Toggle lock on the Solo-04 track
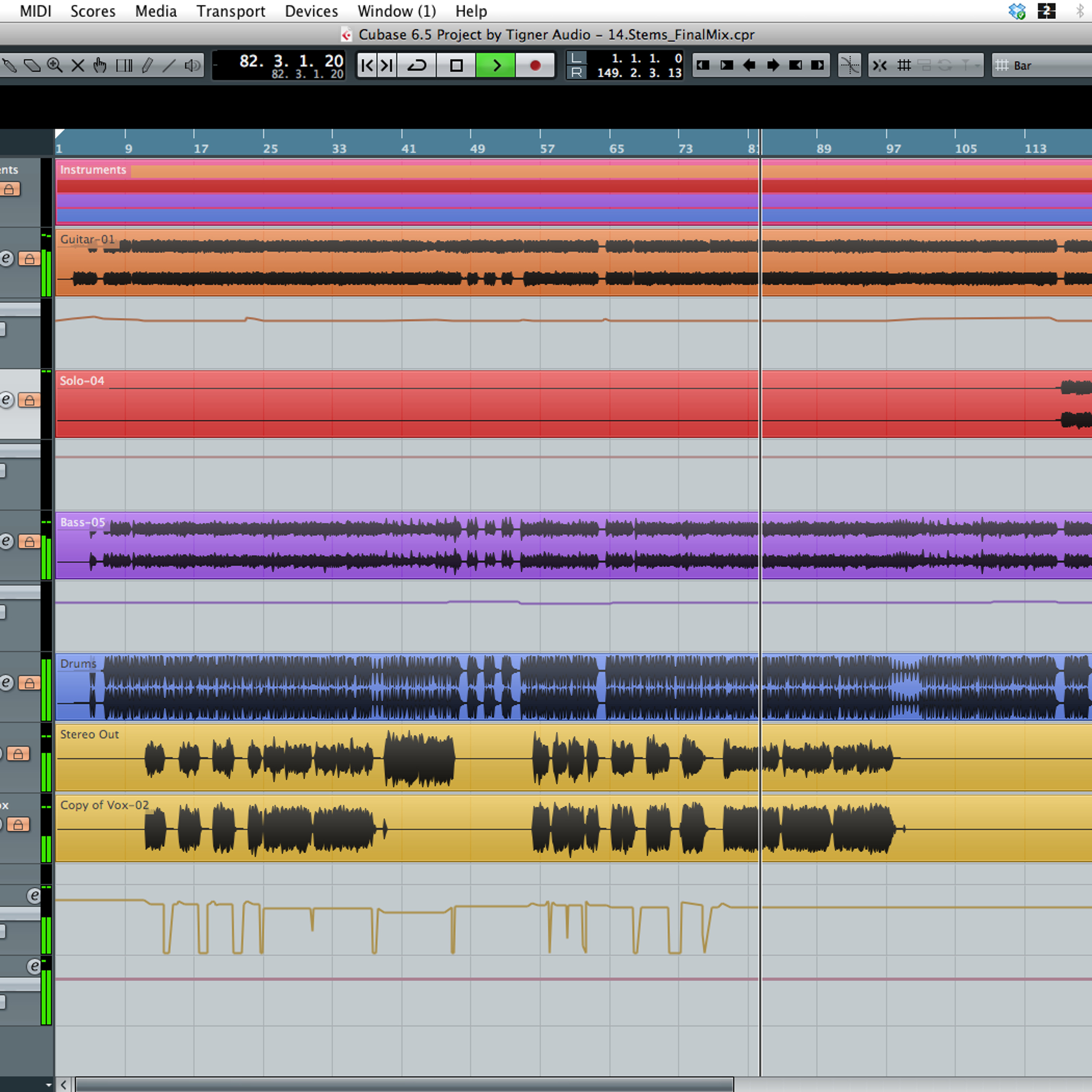 point(29,401)
